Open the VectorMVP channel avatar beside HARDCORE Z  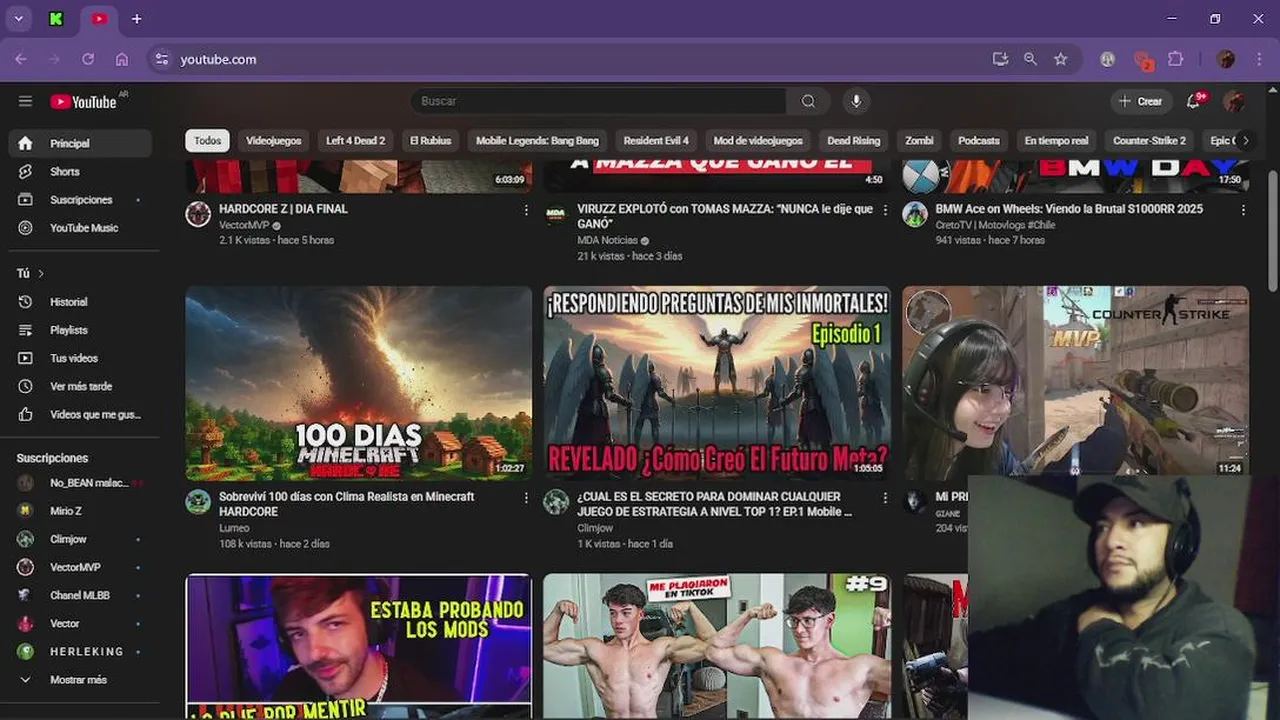tap(198, 214)
